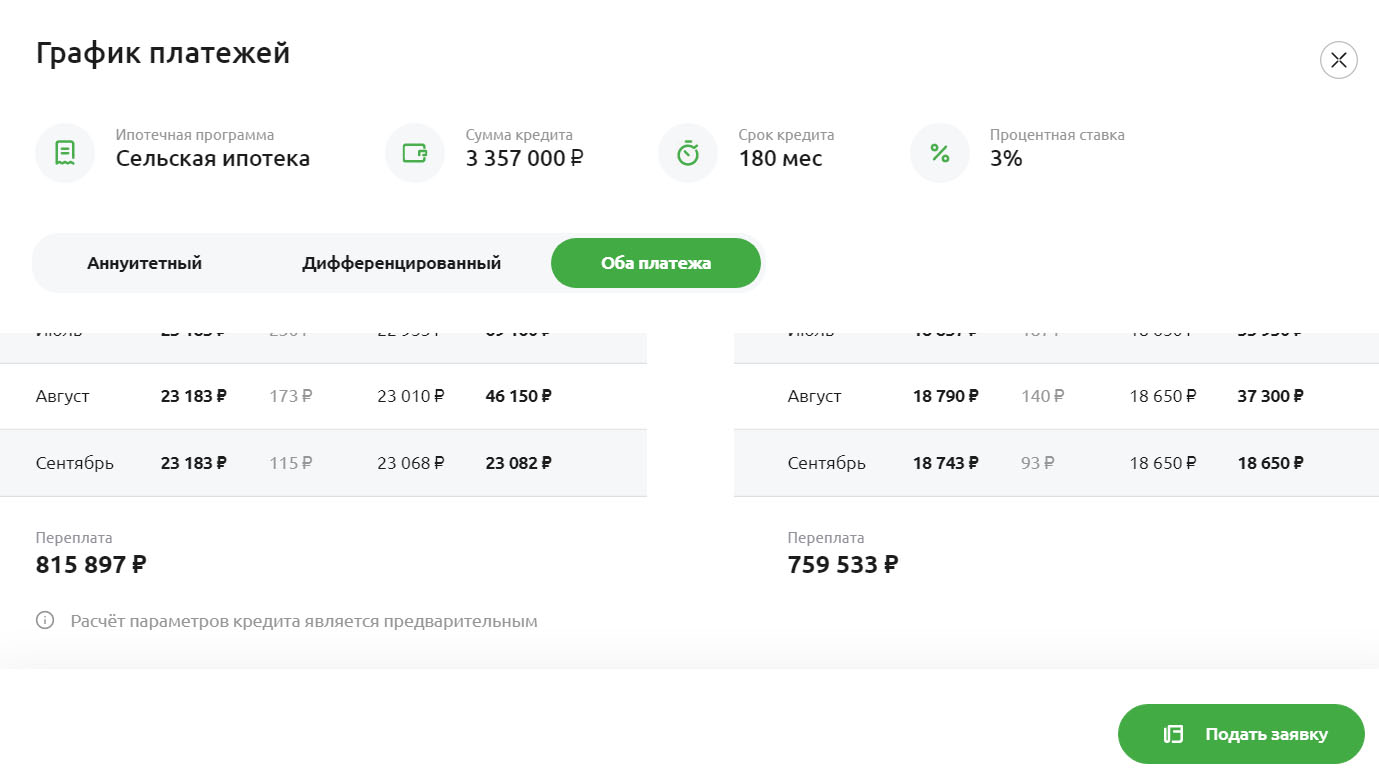Click the loan amount wallet icon
Image resolution: width=1379 pixels, height=777 pixels.
pyautogui.click(x=415, y=153)
